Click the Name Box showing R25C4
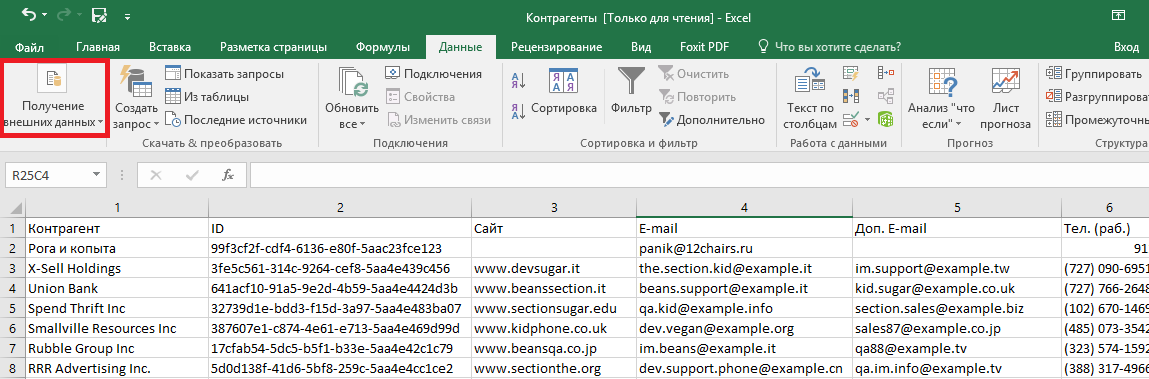1149x379 pixels. tap(48, 175)
